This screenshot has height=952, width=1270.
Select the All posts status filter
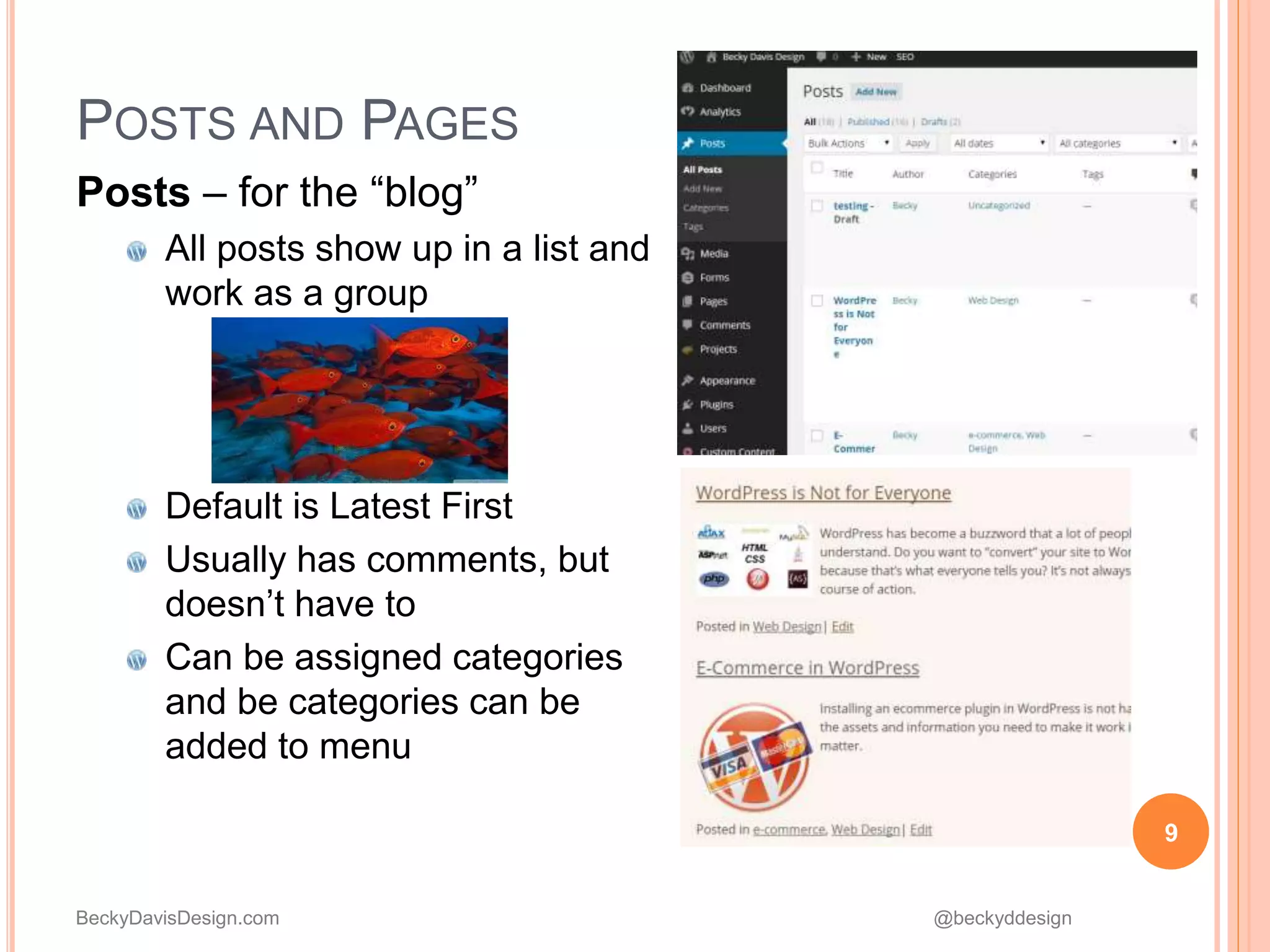coord(810,121)
